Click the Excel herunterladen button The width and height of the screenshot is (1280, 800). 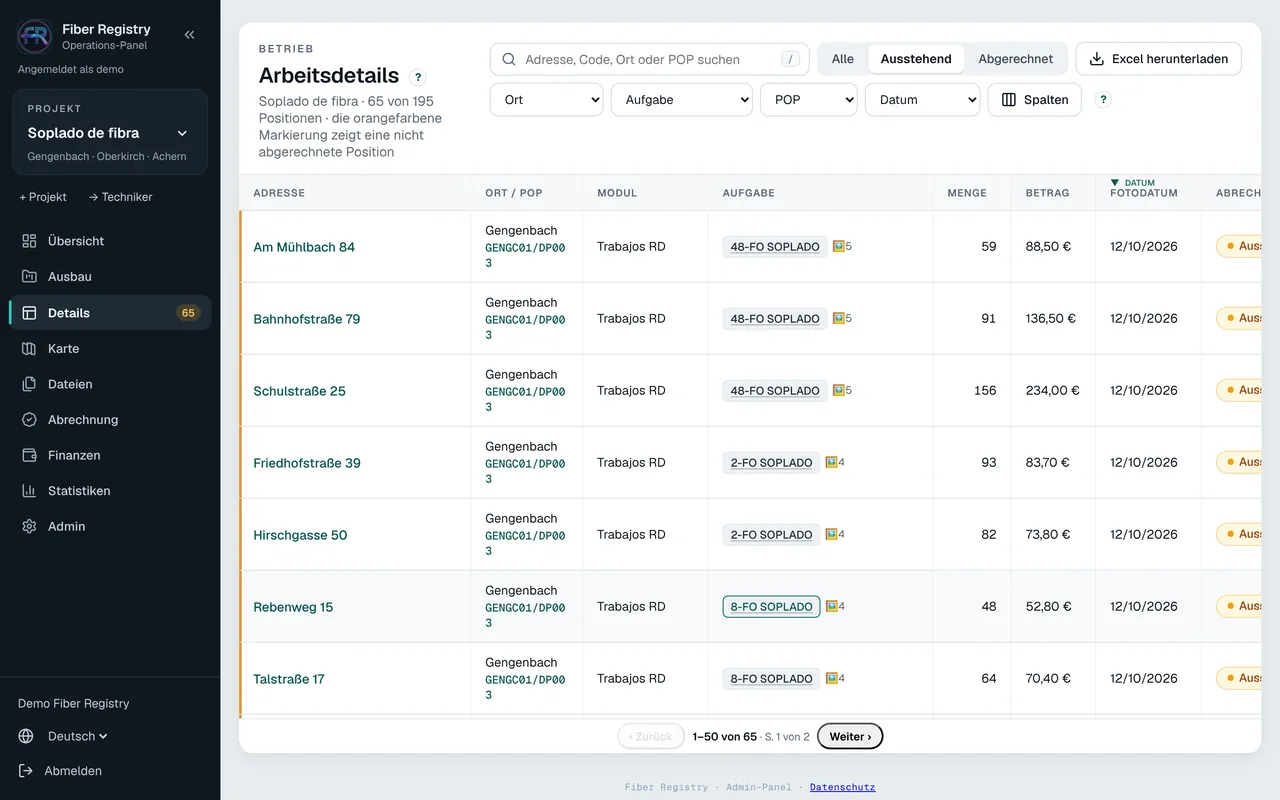tap(1159, 59)
